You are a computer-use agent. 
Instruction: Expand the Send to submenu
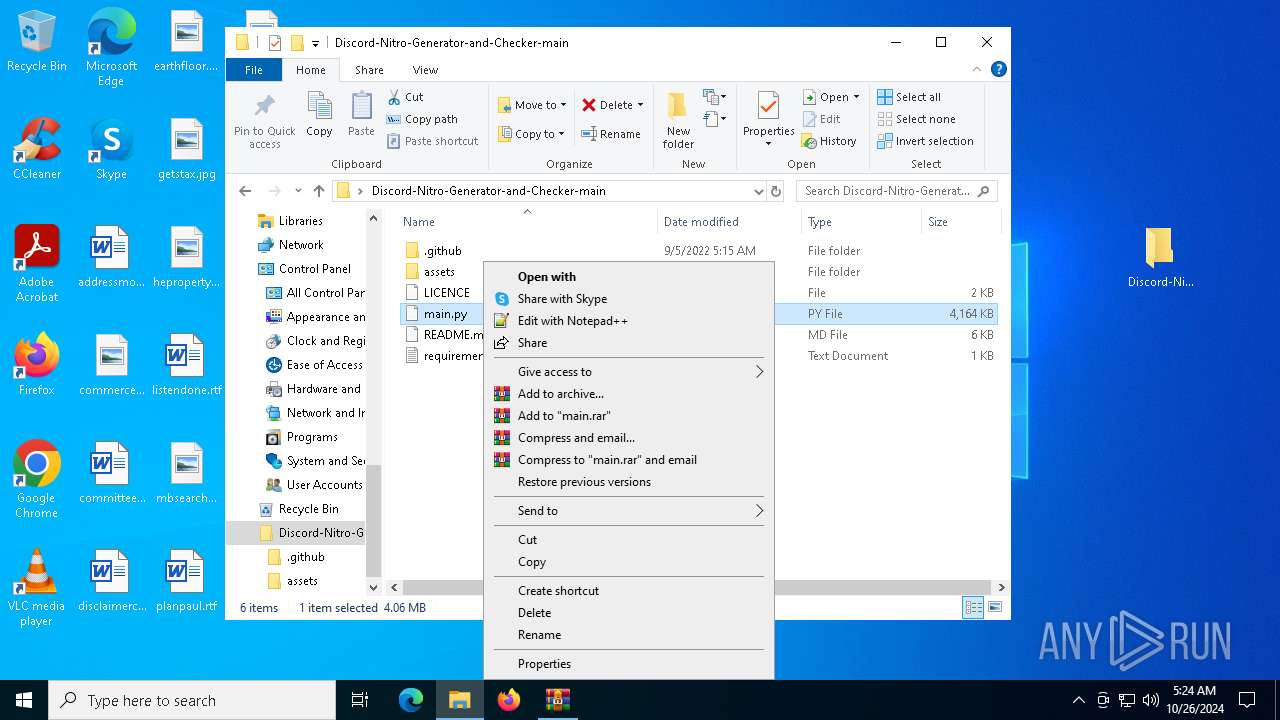[x=628, y=511]
